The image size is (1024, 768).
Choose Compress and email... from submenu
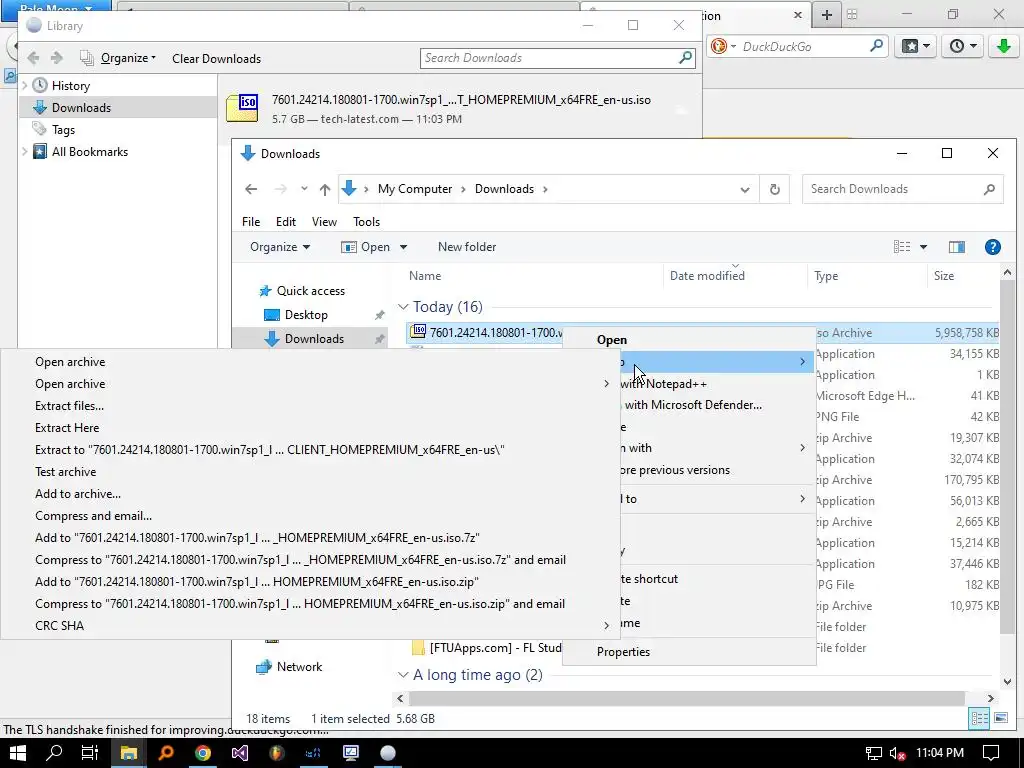coord(93,516)
